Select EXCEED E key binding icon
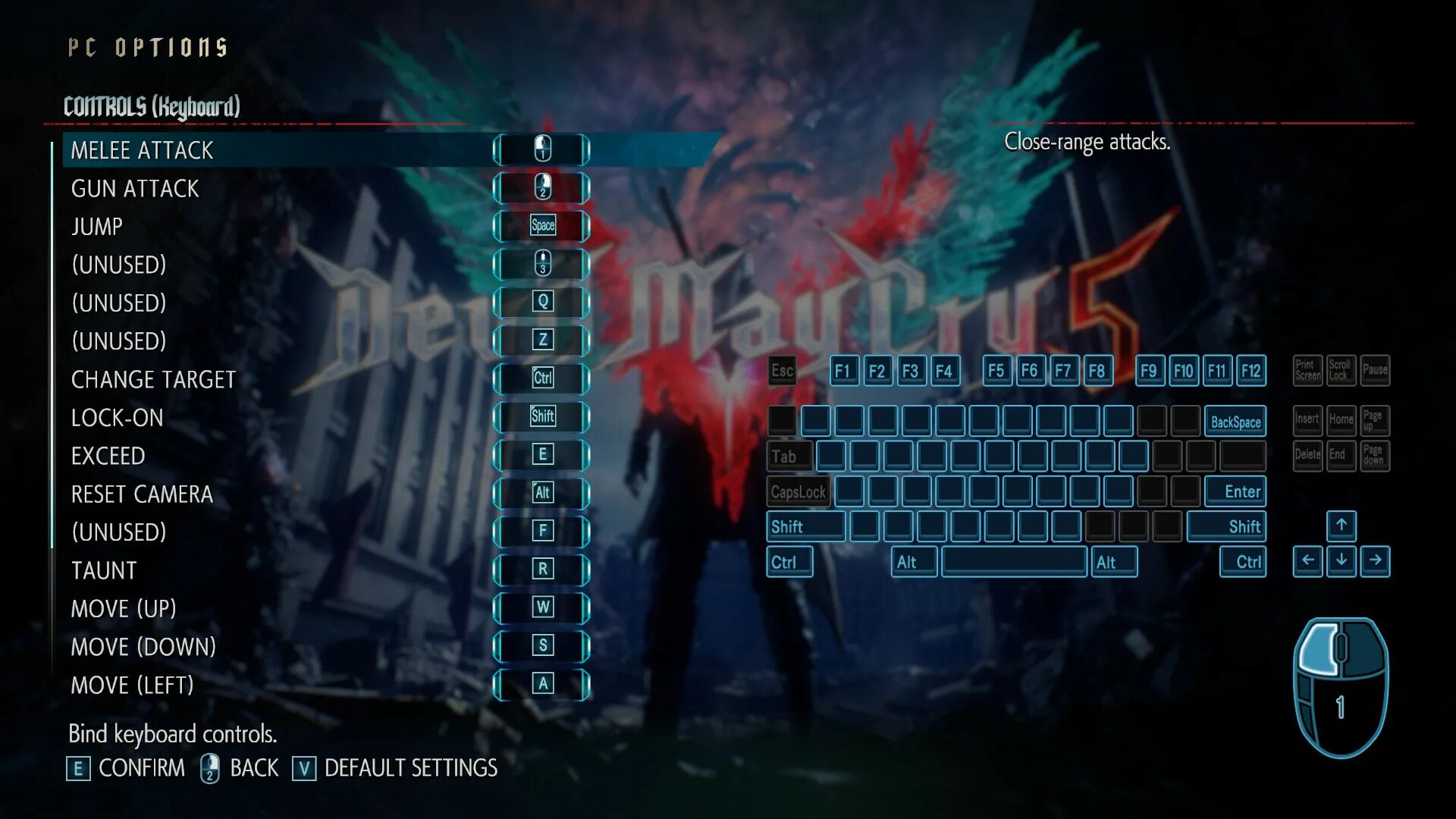Viewport: 1456px width, 819px height. (x=541, y=454)
